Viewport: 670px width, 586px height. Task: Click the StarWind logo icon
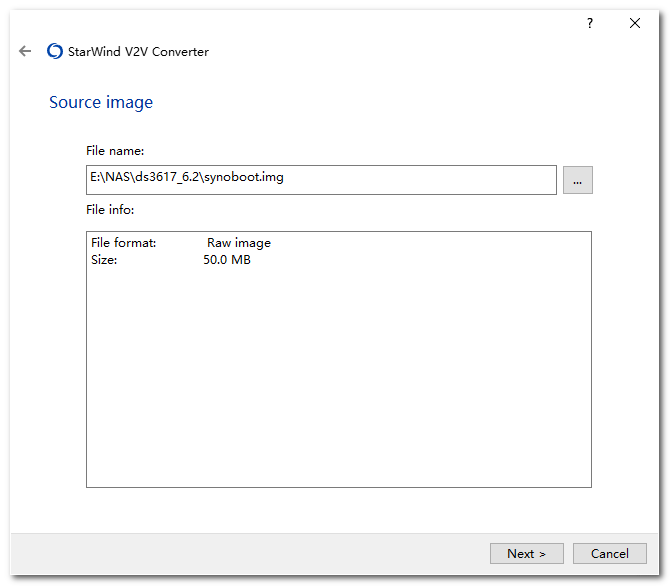click(x=55, y=52)
